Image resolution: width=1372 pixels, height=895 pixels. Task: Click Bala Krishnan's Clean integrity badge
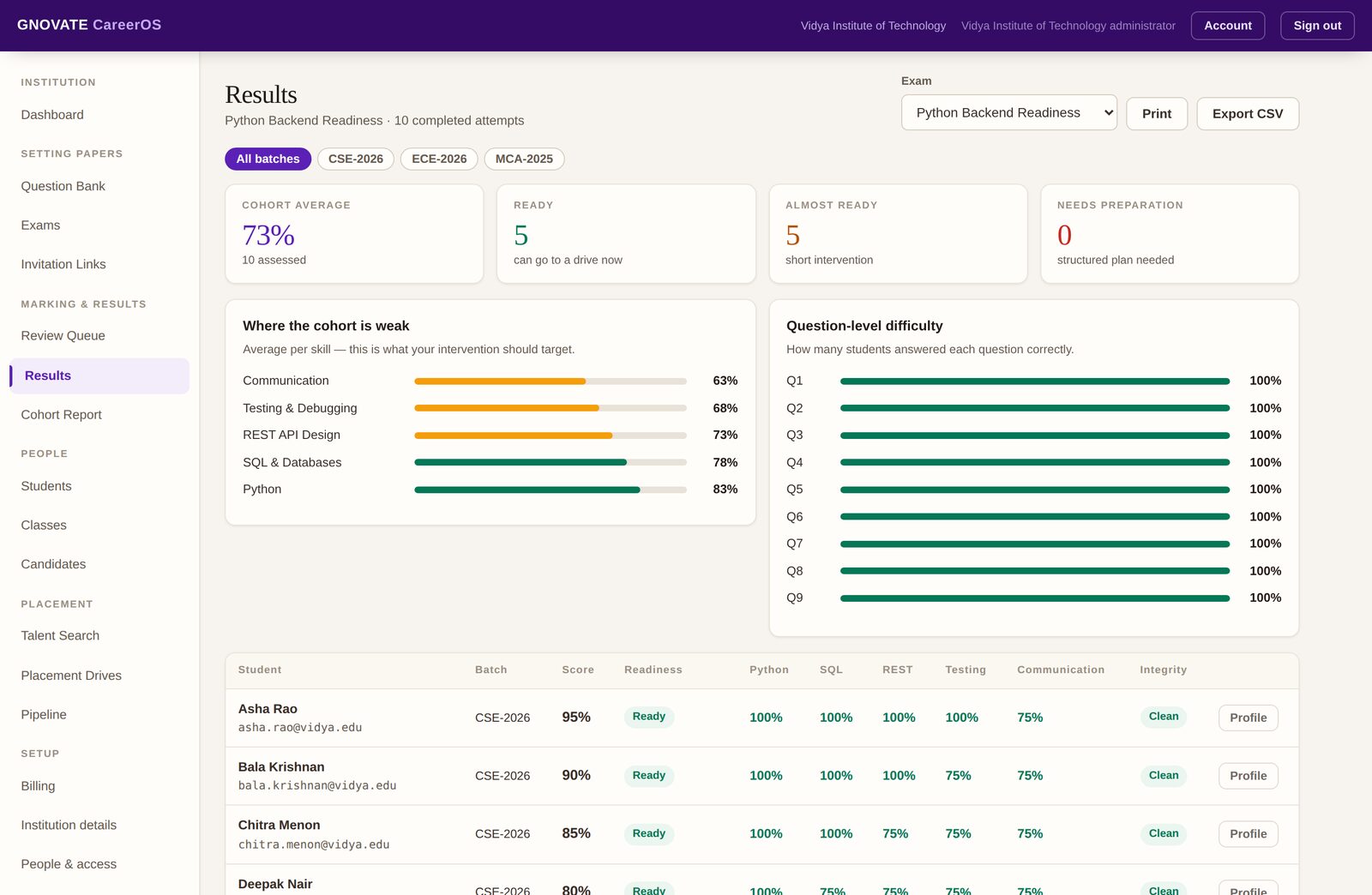(x=1164, y=775)
